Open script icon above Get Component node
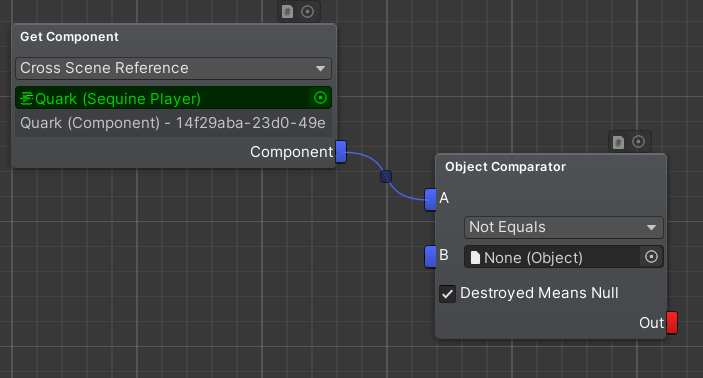703x378 pixels. pyautogui.click(x=287, y=12)
